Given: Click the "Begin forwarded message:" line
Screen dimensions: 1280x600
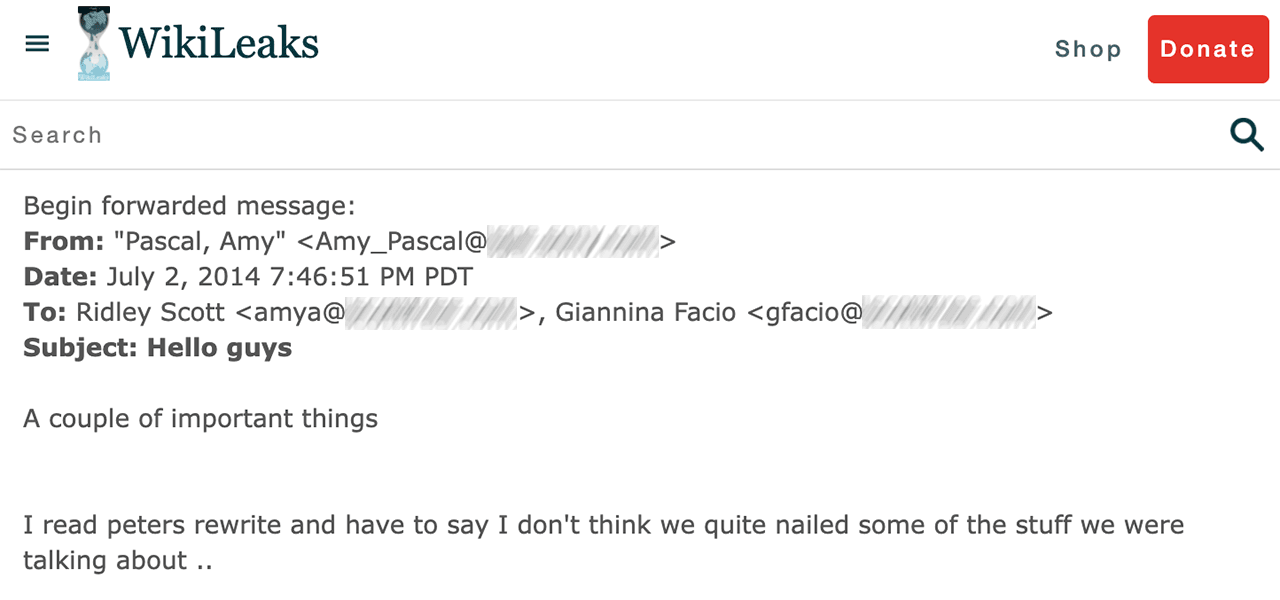Looking at the screenshot, I should click(189, 206).
